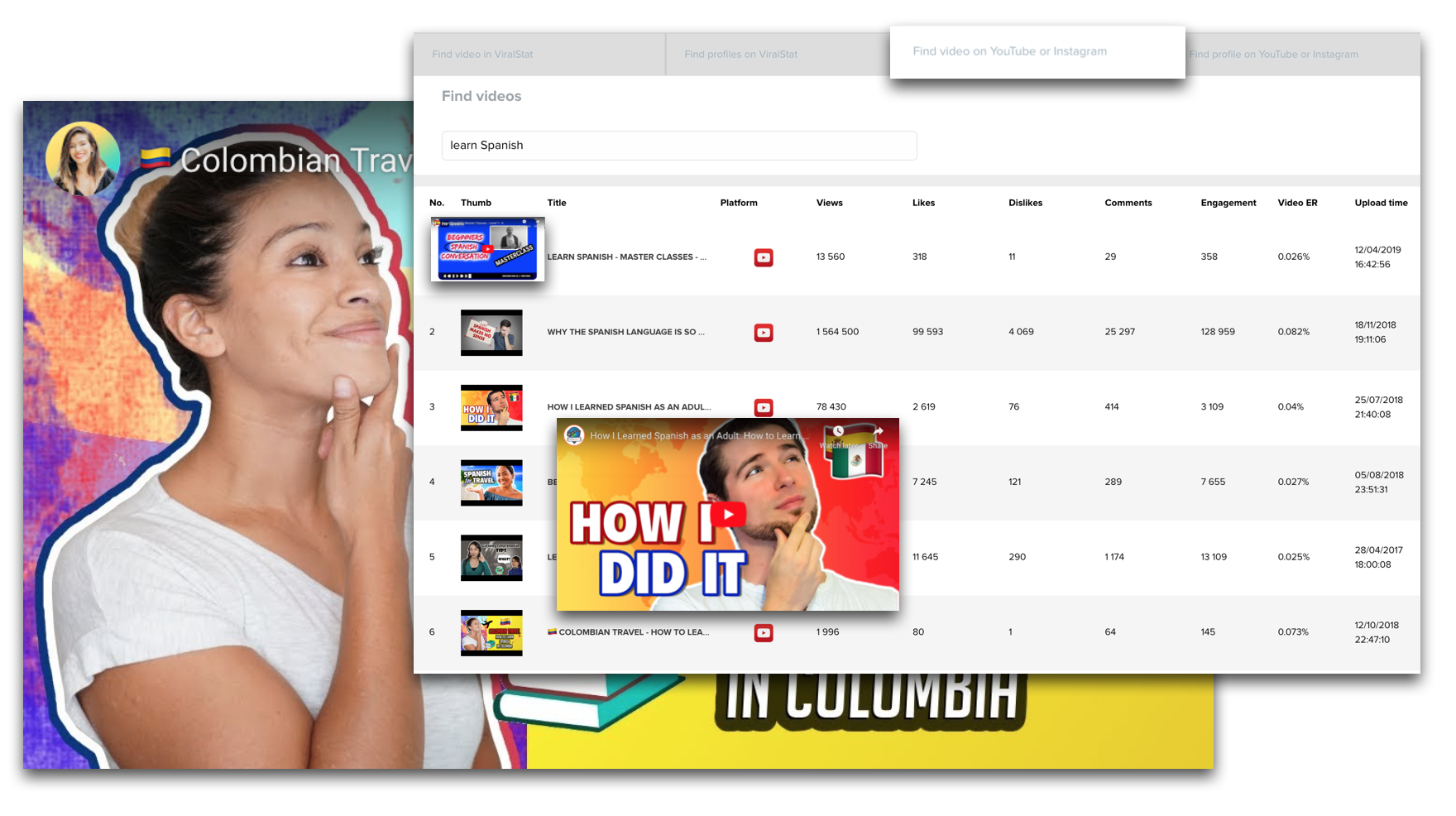The height and width of the screenshot is (816, 1456).
Task: Click YouTube icon for Master Classes row
Action: point(764,257)
